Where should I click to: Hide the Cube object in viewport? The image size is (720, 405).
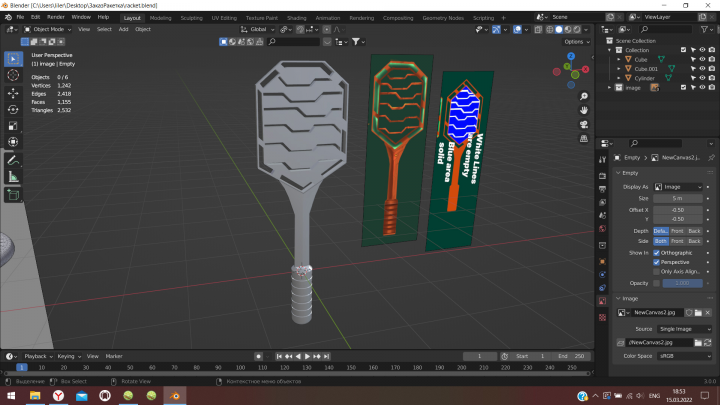(702, 59)
